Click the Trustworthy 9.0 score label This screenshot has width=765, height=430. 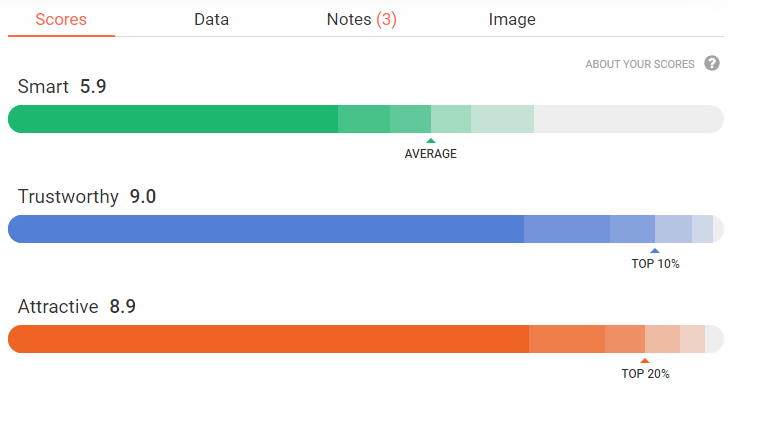click(87, 197)
